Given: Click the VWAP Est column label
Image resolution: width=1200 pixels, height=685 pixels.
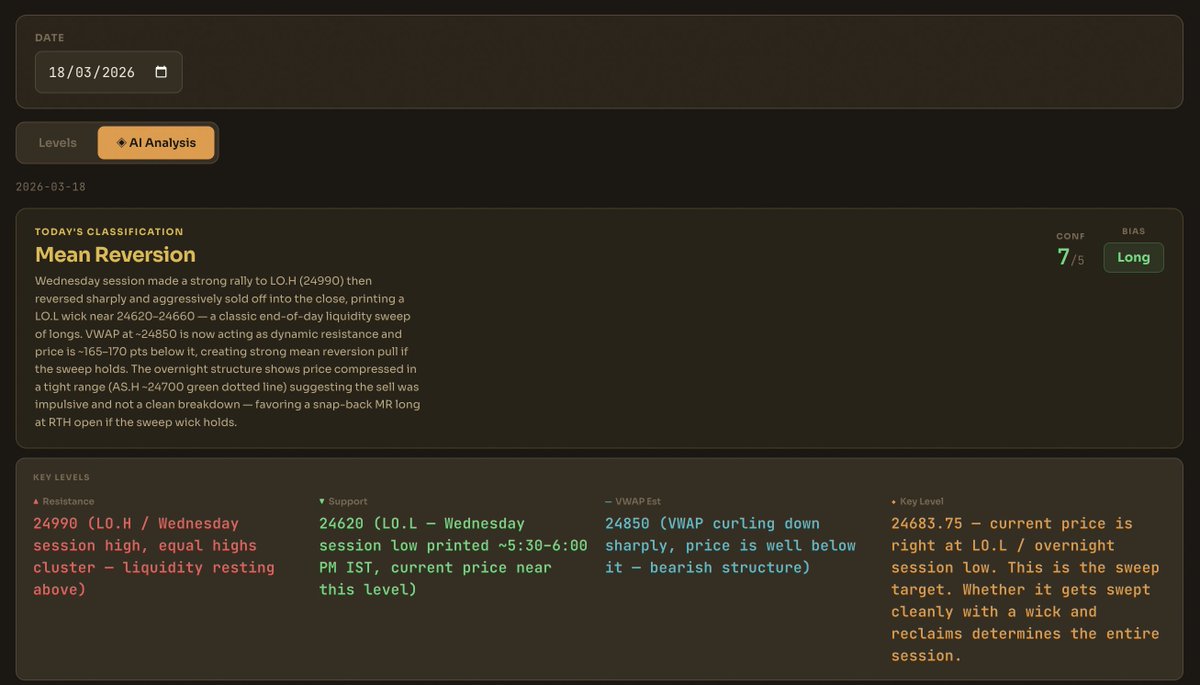Looking at the screenshot, I should [637, 502].
